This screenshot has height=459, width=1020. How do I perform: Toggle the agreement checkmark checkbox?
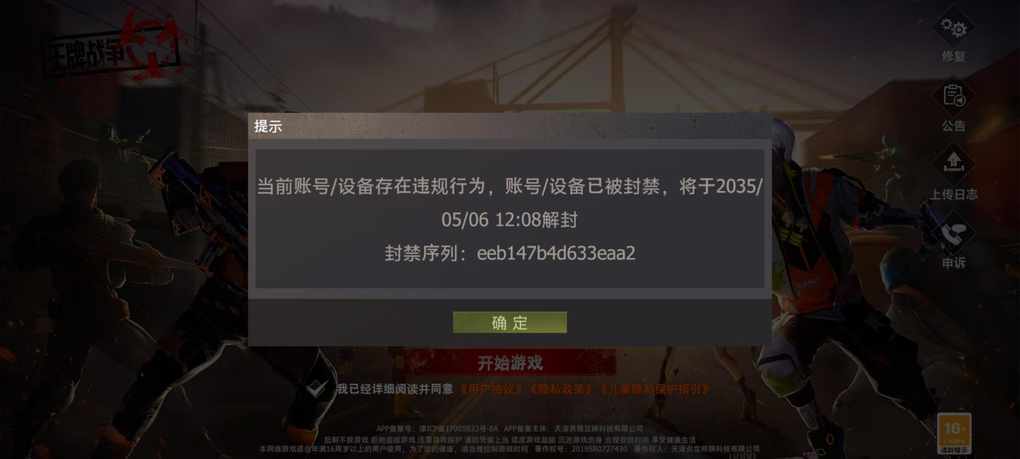pos(319,388)
